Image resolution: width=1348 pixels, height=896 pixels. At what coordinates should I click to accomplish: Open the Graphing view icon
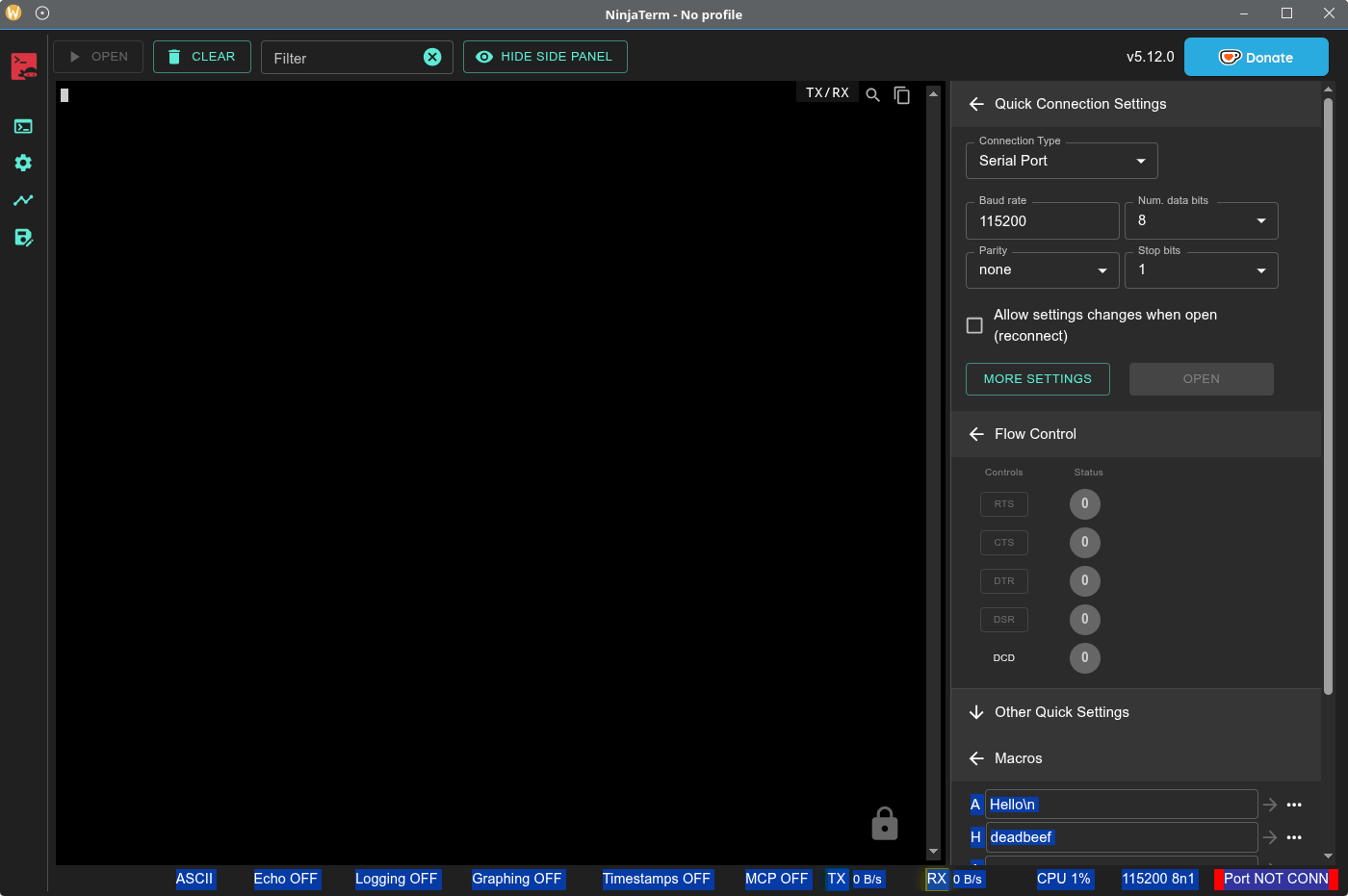pyautogui.click(x=23, y=200)
